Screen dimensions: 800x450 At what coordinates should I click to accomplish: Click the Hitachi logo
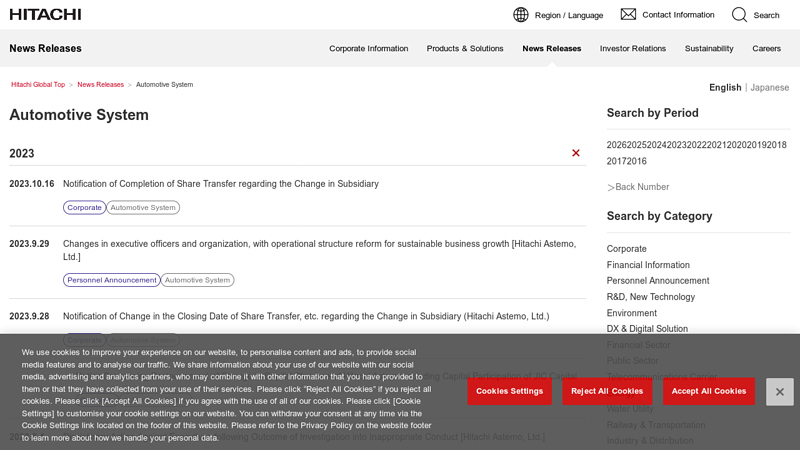tap(45, 14)
